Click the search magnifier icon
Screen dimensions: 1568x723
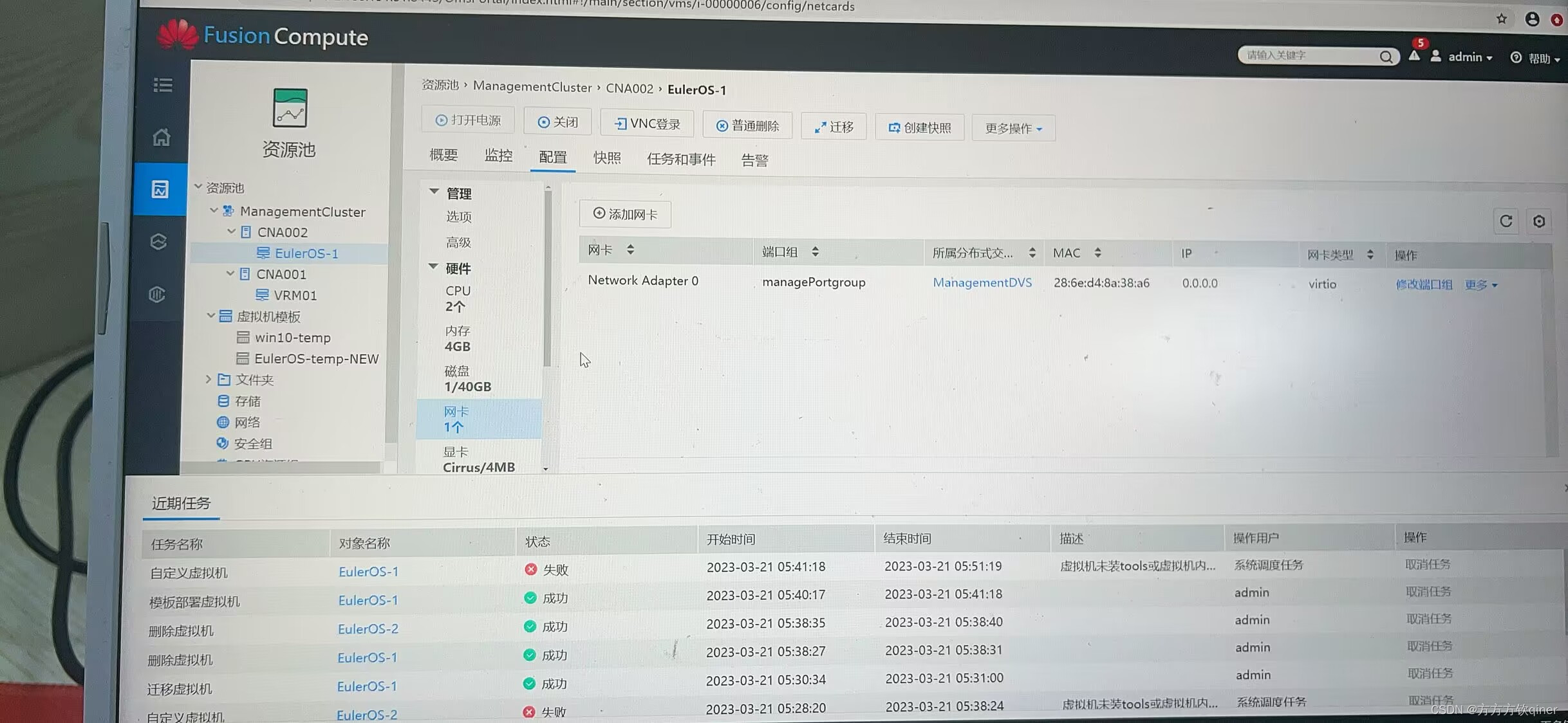pos(1386,57)
